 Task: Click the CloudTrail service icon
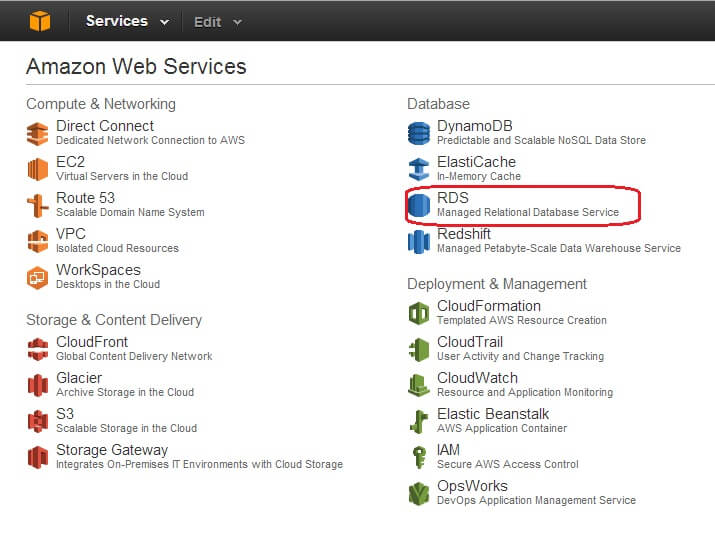coord(419,350)
